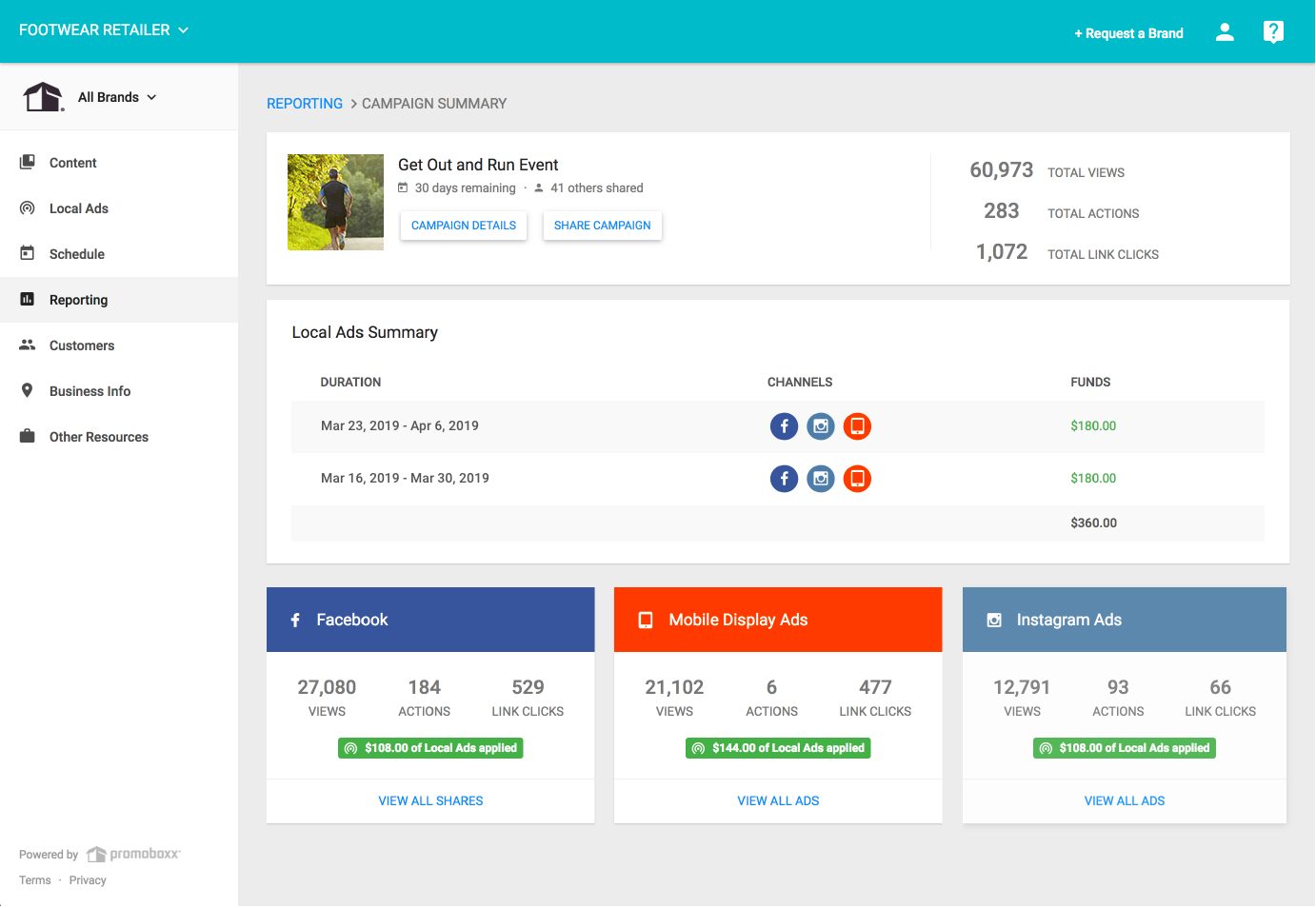Open Other Resources menu item
Screen dimensions: 1316x908
click(119, 437)
